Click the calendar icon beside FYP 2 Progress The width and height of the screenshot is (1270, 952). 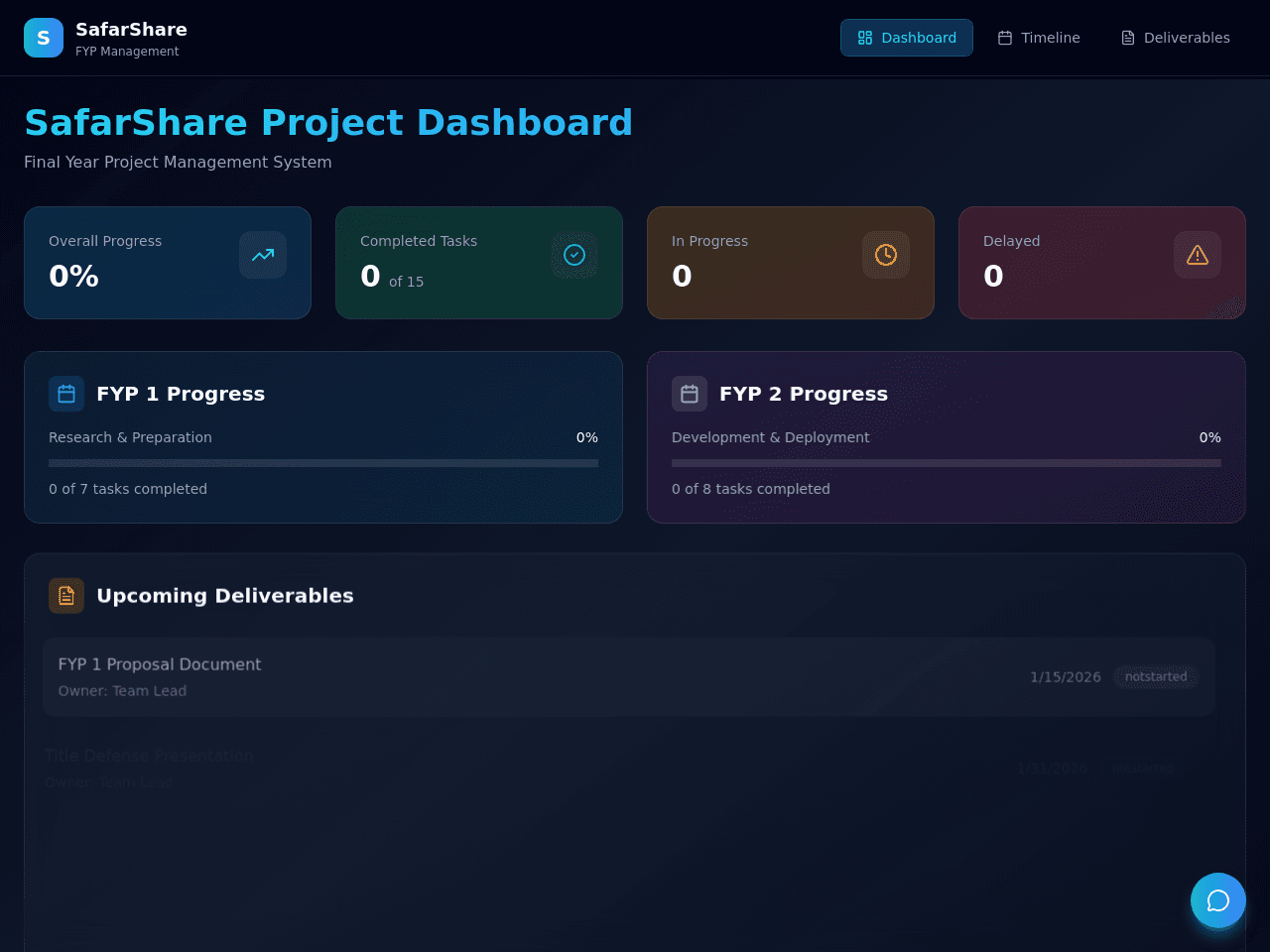(690, 394)
